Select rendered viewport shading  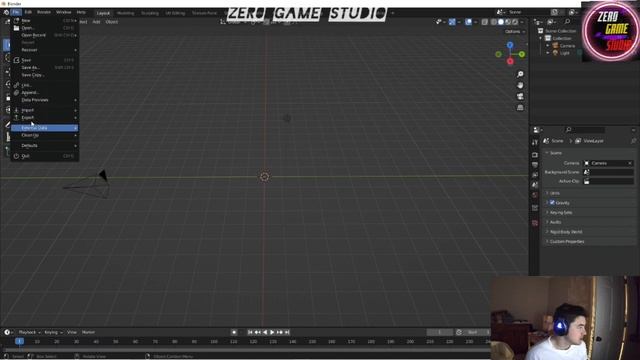[x=515, y=22]
